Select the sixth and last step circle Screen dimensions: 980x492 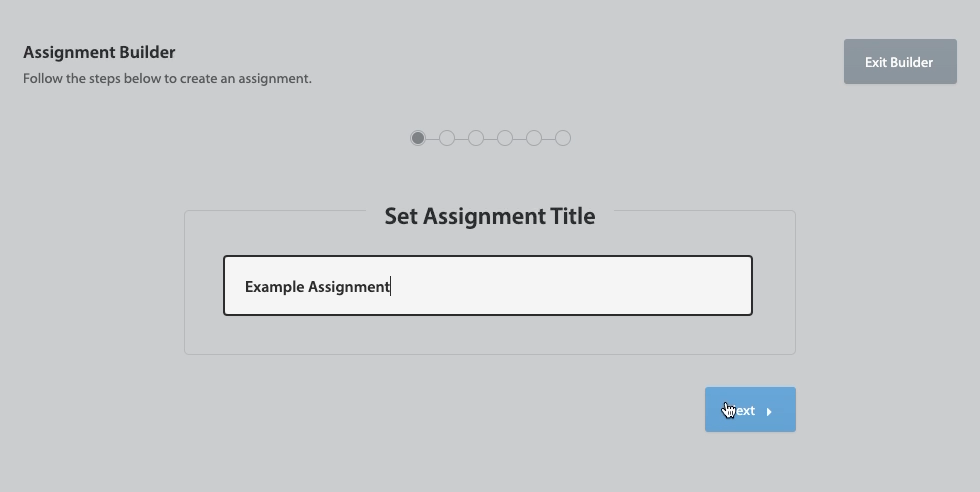tap(563, 138)
